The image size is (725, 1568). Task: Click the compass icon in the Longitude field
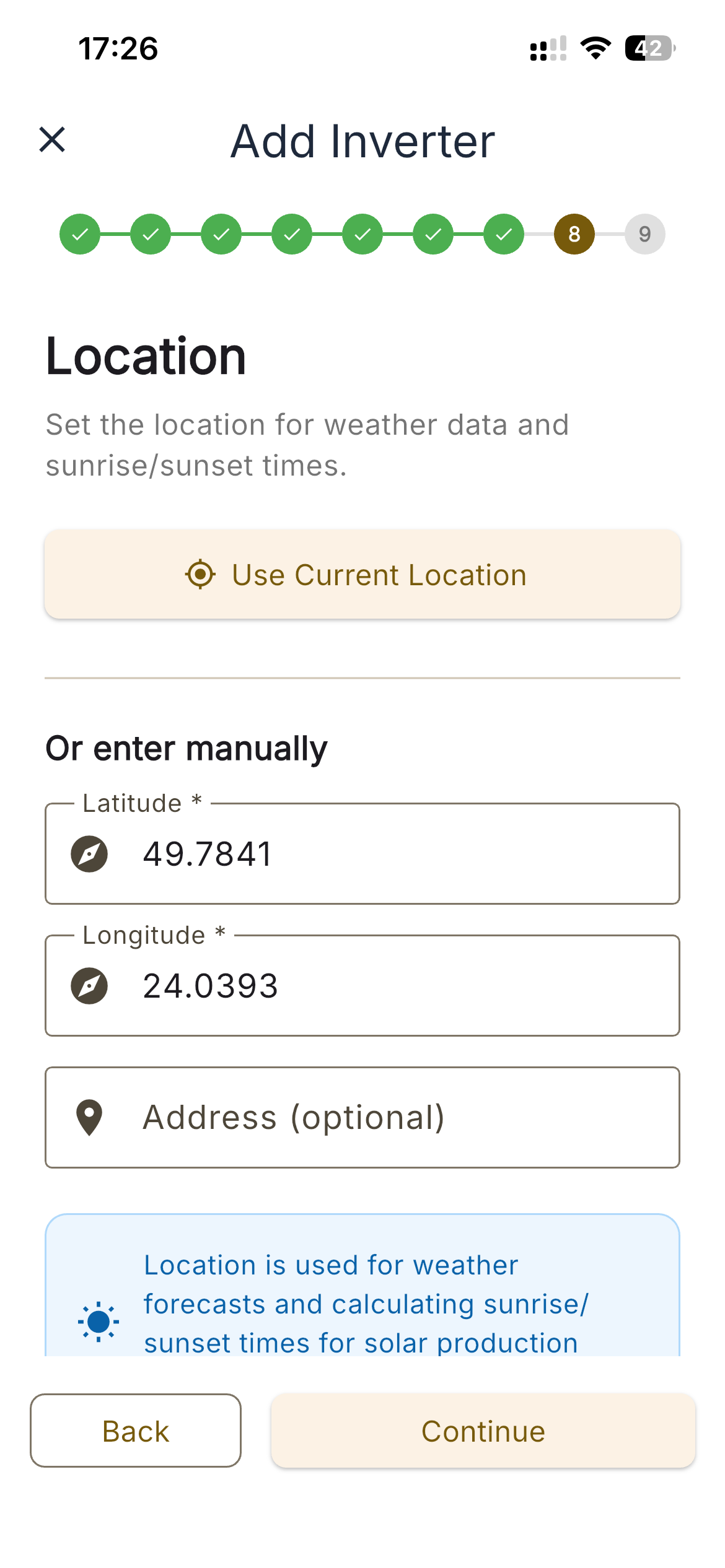pos(89,986)
